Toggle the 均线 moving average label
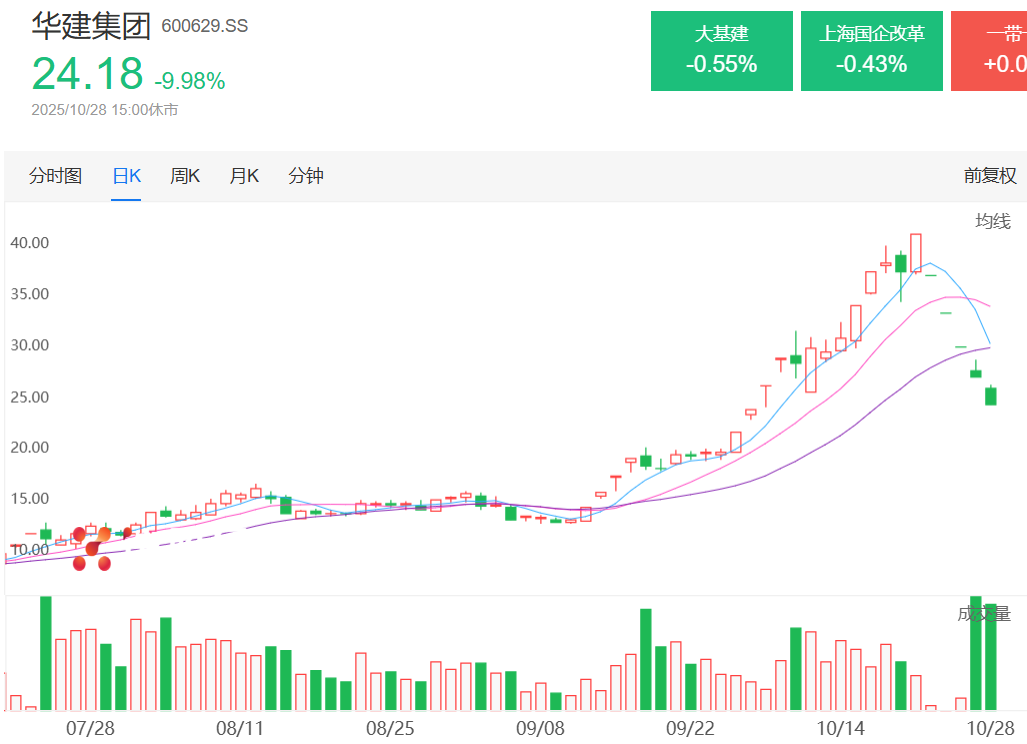This screenshot has height=744, width=1027. 993,221
